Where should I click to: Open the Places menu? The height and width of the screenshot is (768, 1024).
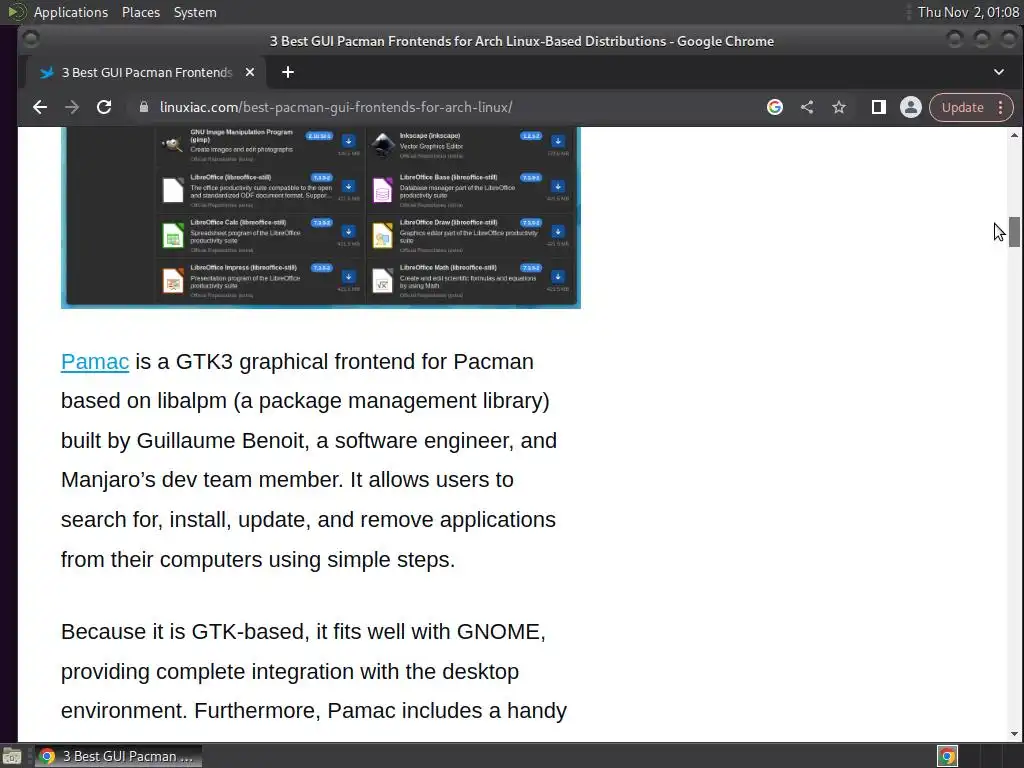(x=141, y=12)
